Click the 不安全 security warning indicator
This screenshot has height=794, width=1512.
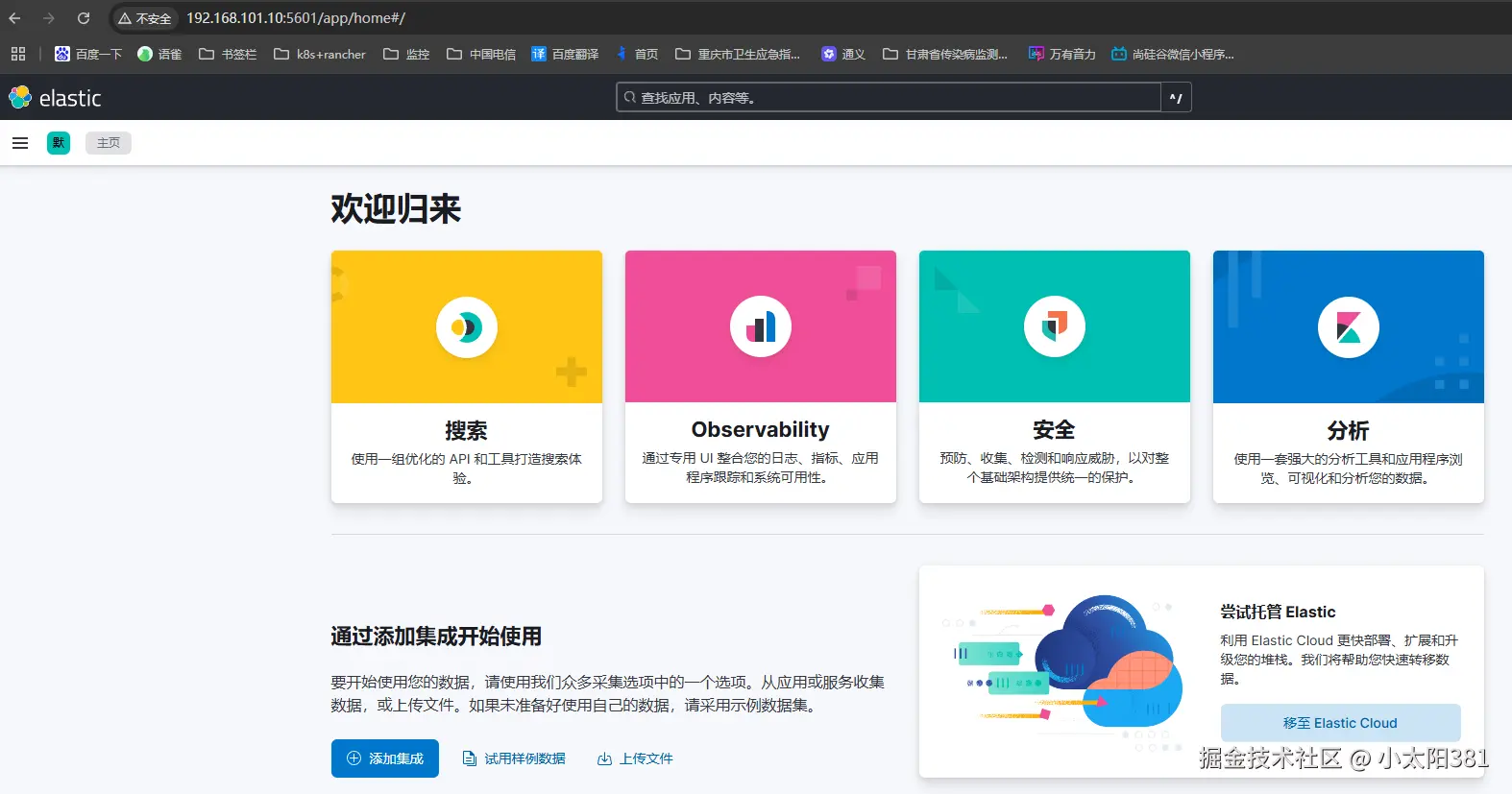click(145, 18)
